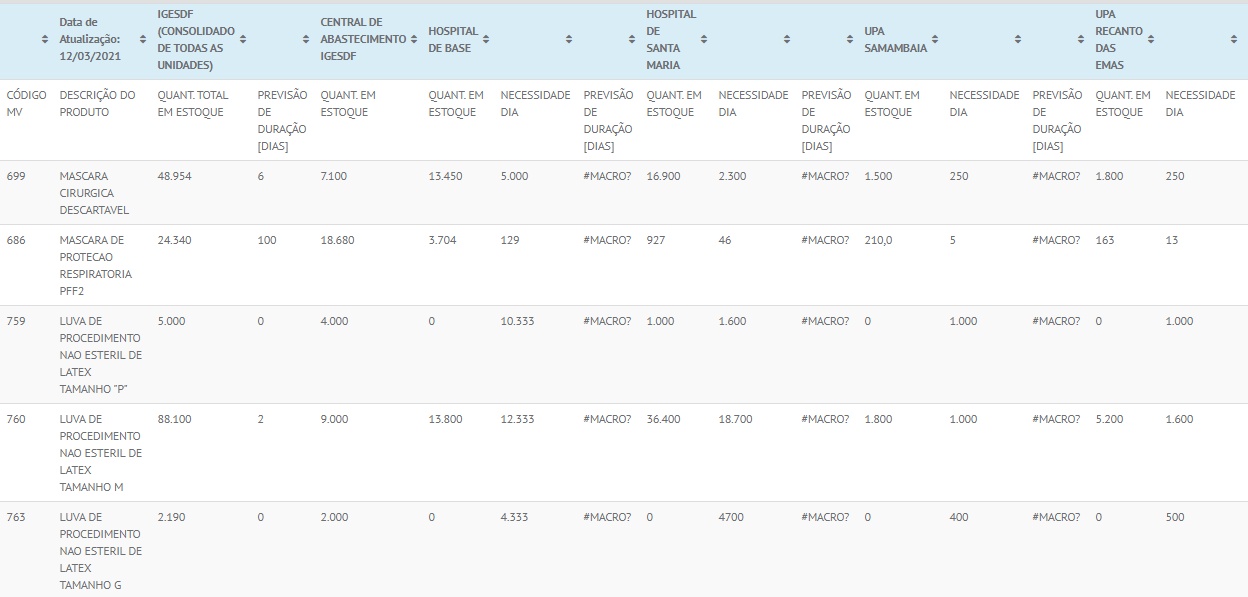Screen dimensions: 1248x597
Task: Click product code 699
Action: [16, 176]
